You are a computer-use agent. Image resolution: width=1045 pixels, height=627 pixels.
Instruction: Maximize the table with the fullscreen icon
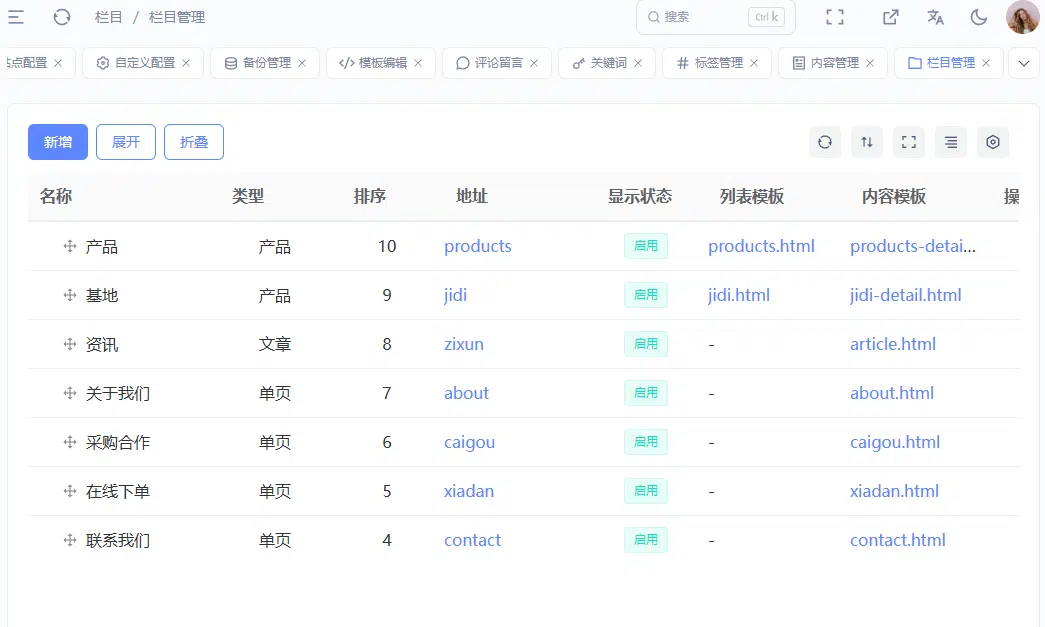tap(909, 142)
